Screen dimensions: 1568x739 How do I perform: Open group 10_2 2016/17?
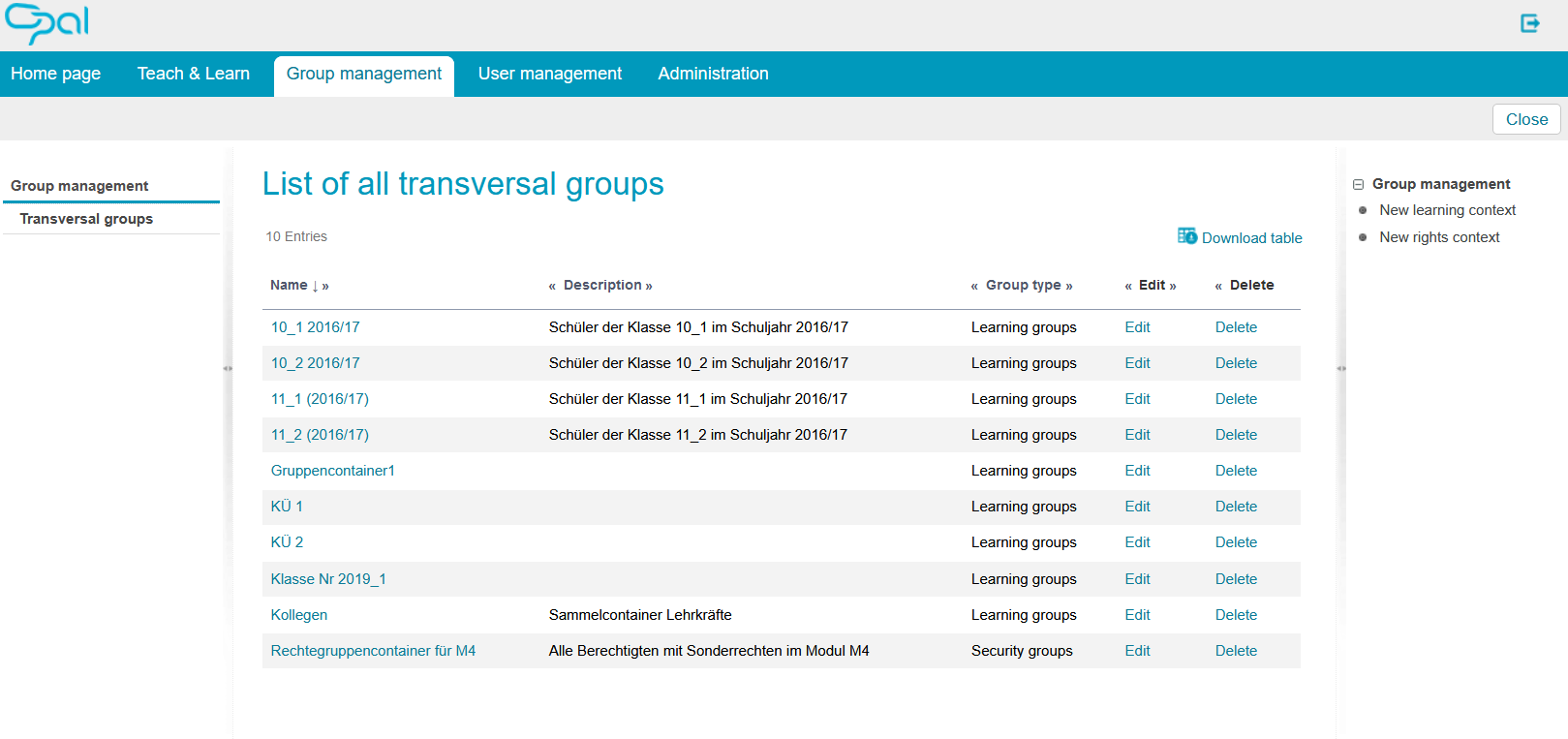tap(315, 363)
